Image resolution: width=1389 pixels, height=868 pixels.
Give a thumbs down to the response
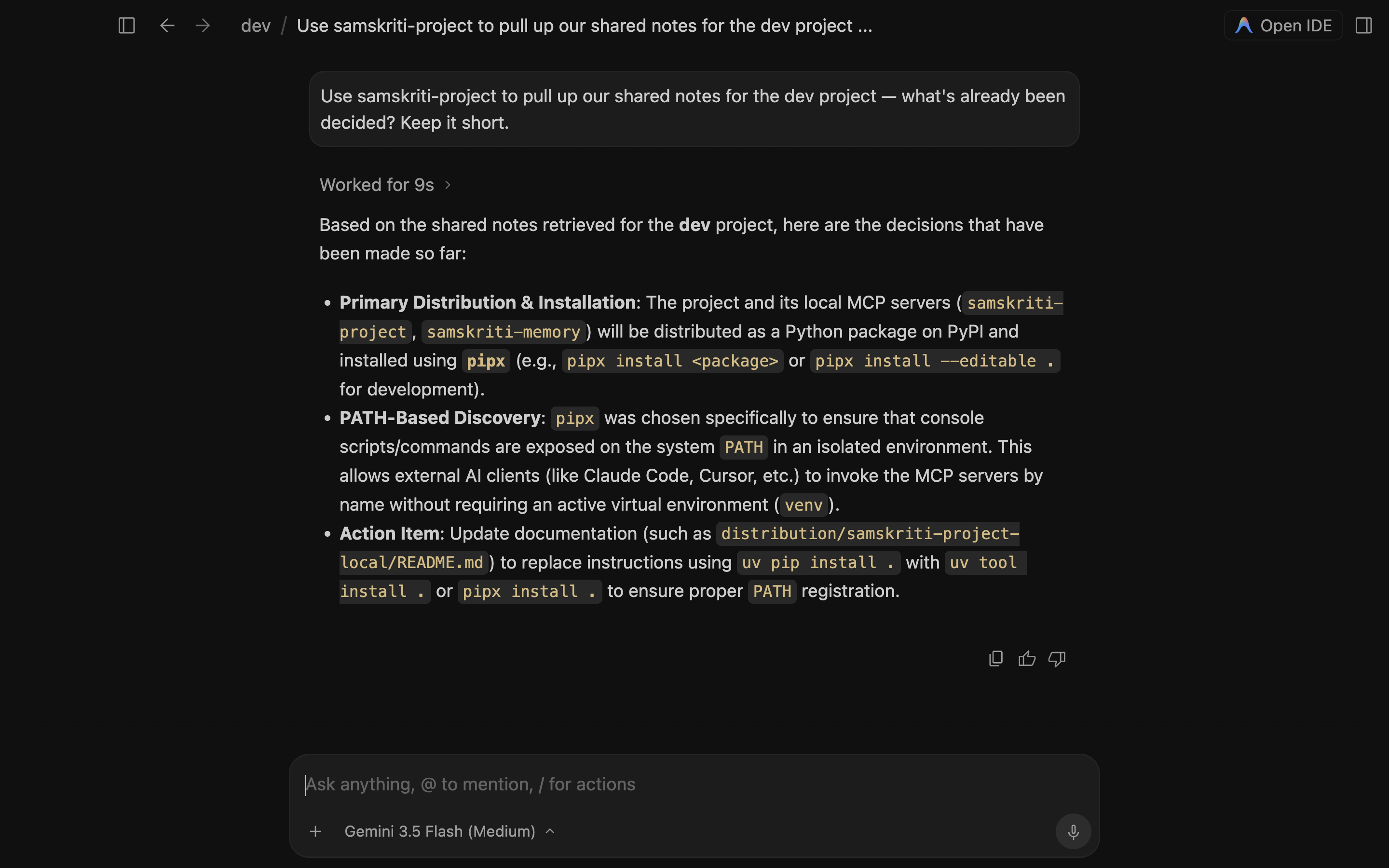1057,658
